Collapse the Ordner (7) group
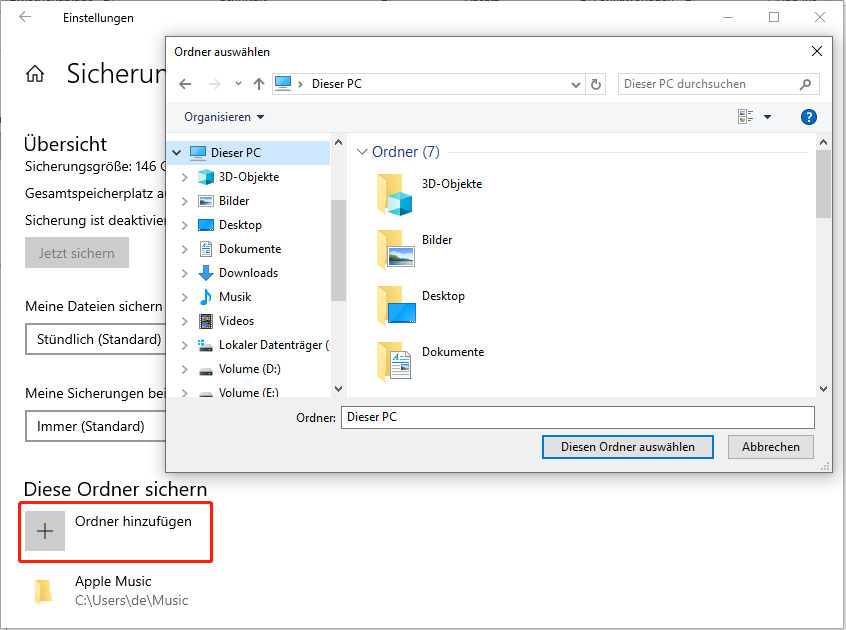 pyautogui.click(x=363, y=152)
